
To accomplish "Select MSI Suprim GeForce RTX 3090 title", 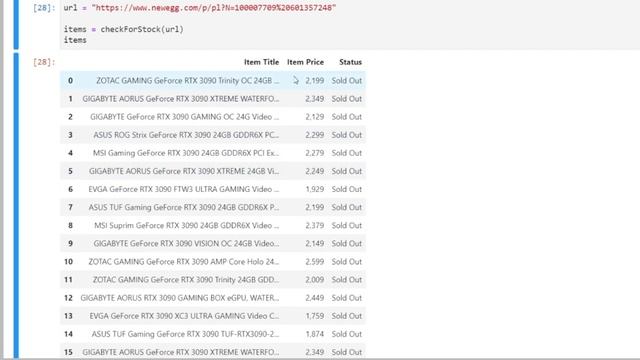I will pyautogui.click(x=187, y=225).
